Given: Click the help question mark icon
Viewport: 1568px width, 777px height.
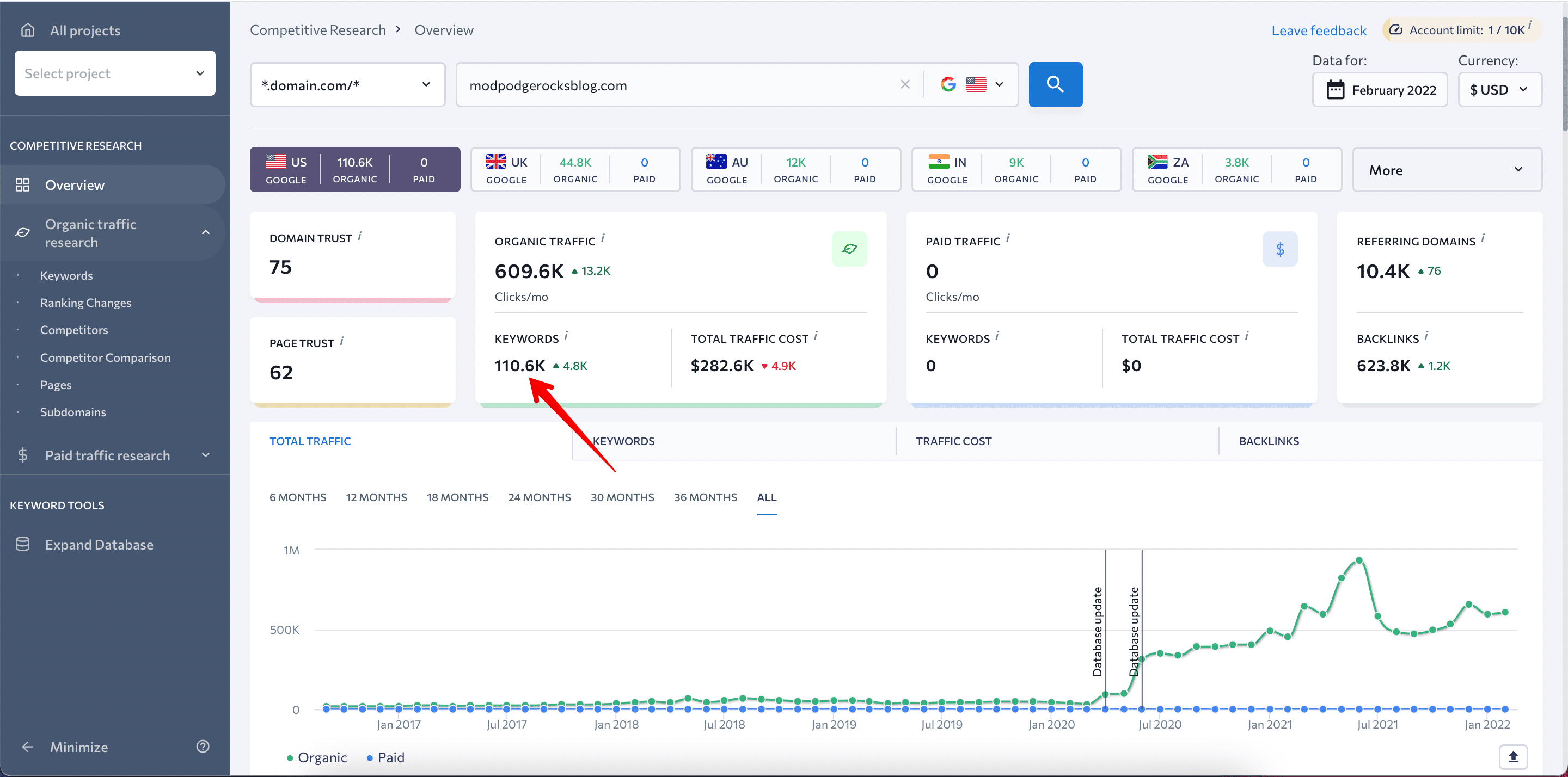Looking at the screenshot, I should click(203, 747).
